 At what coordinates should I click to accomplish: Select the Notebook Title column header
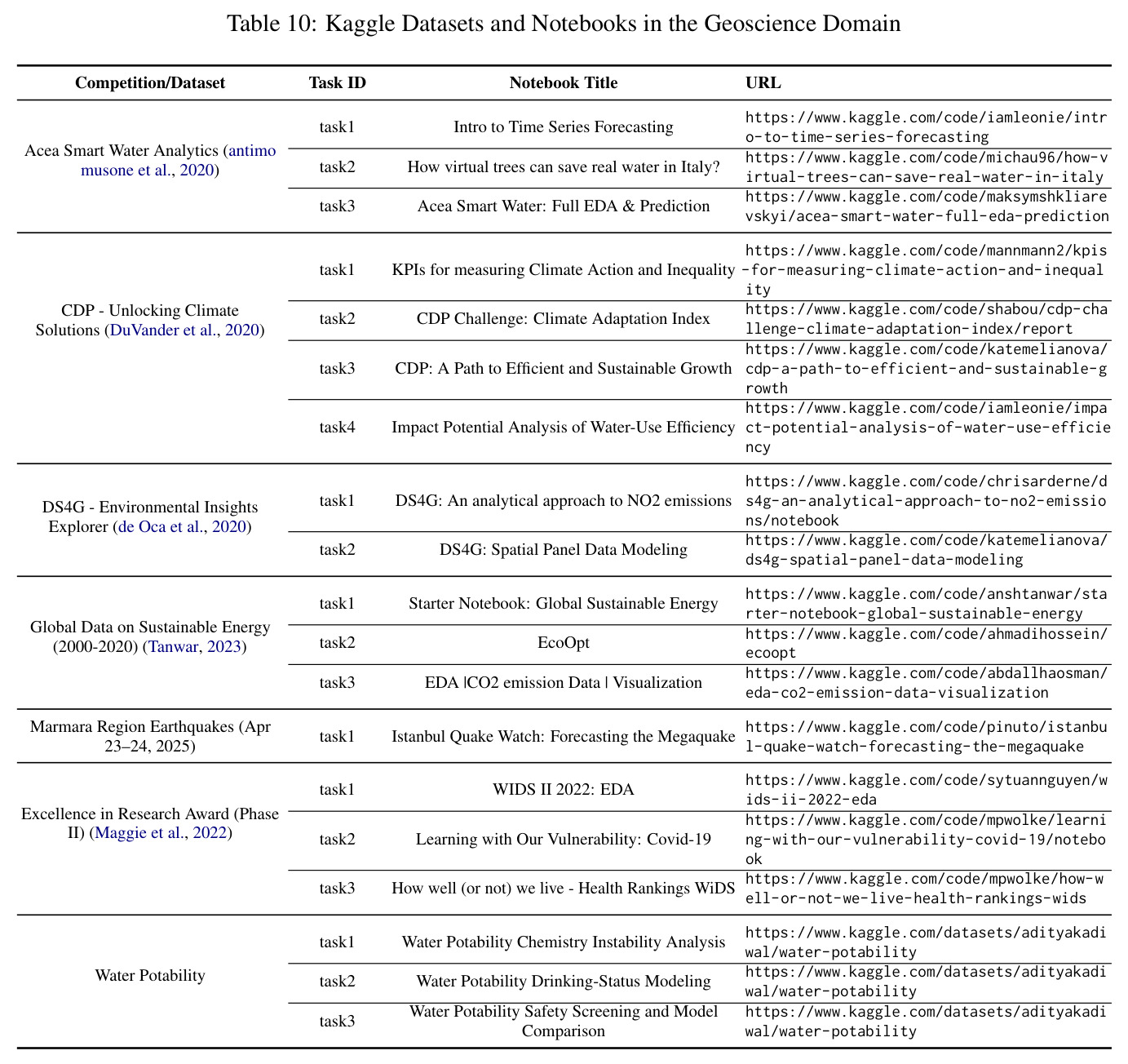[564, 82]
